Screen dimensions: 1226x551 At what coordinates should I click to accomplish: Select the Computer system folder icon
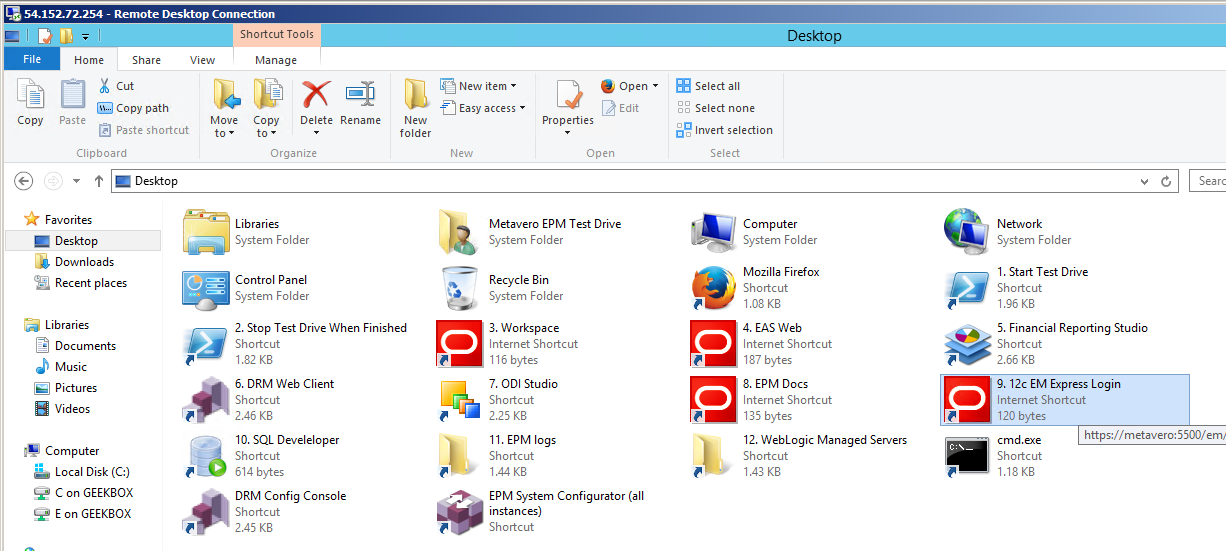(x=714, y=232)
